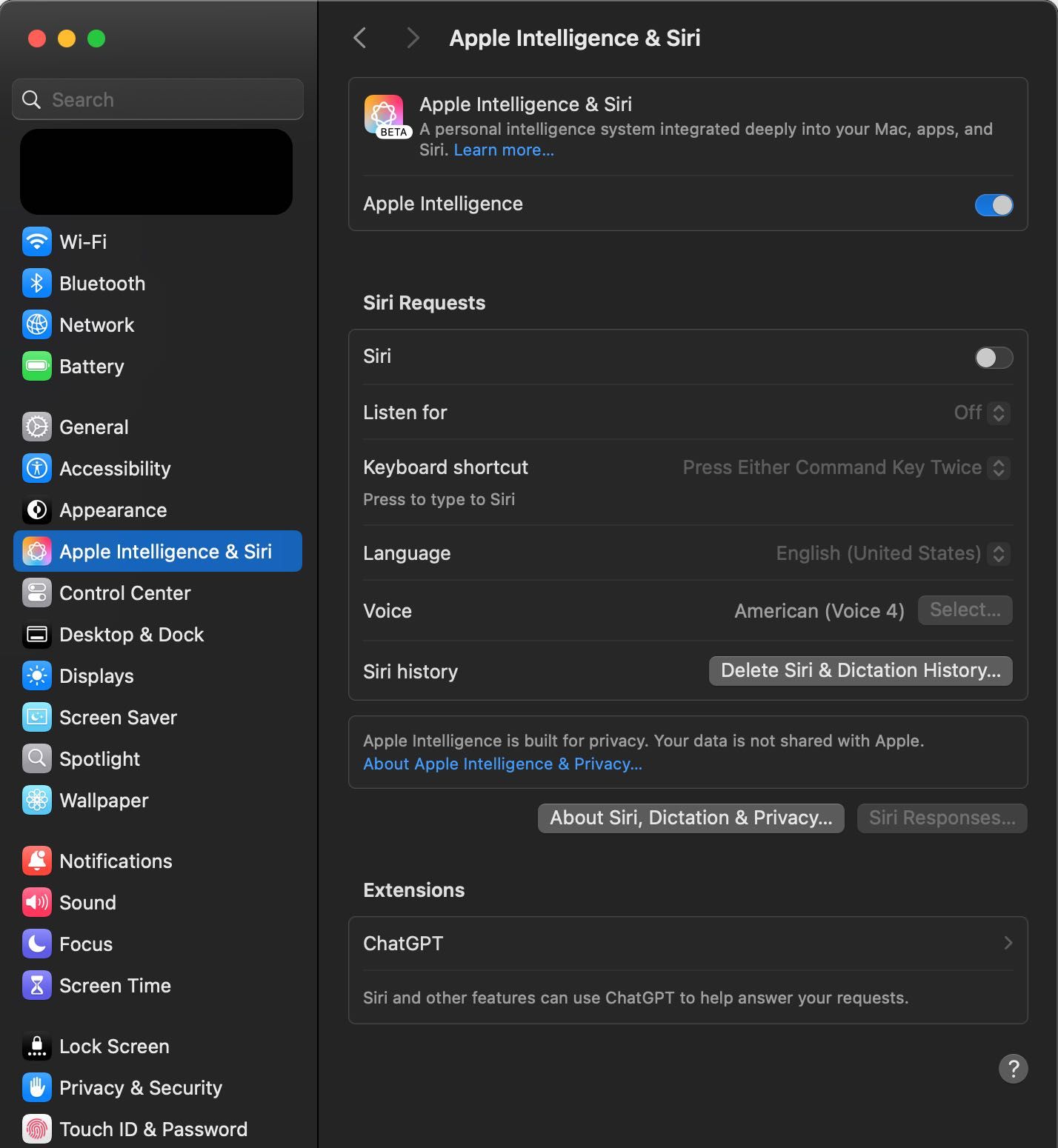
Task: Click the redacted Apple Account card
Action: [x=156, y=172]
